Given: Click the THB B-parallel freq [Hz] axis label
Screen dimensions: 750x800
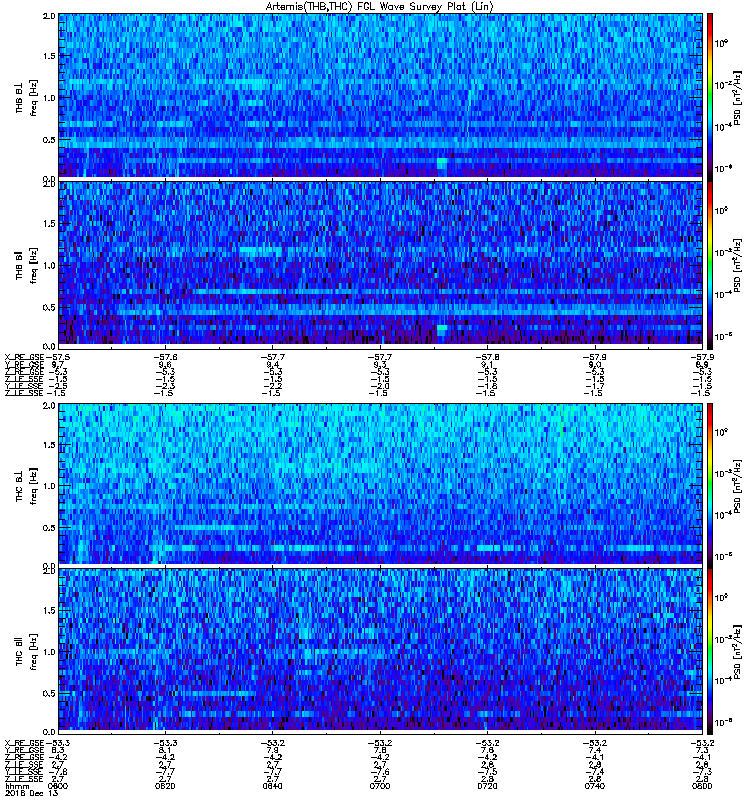Looking at the screenshot, I should point(34,265).
